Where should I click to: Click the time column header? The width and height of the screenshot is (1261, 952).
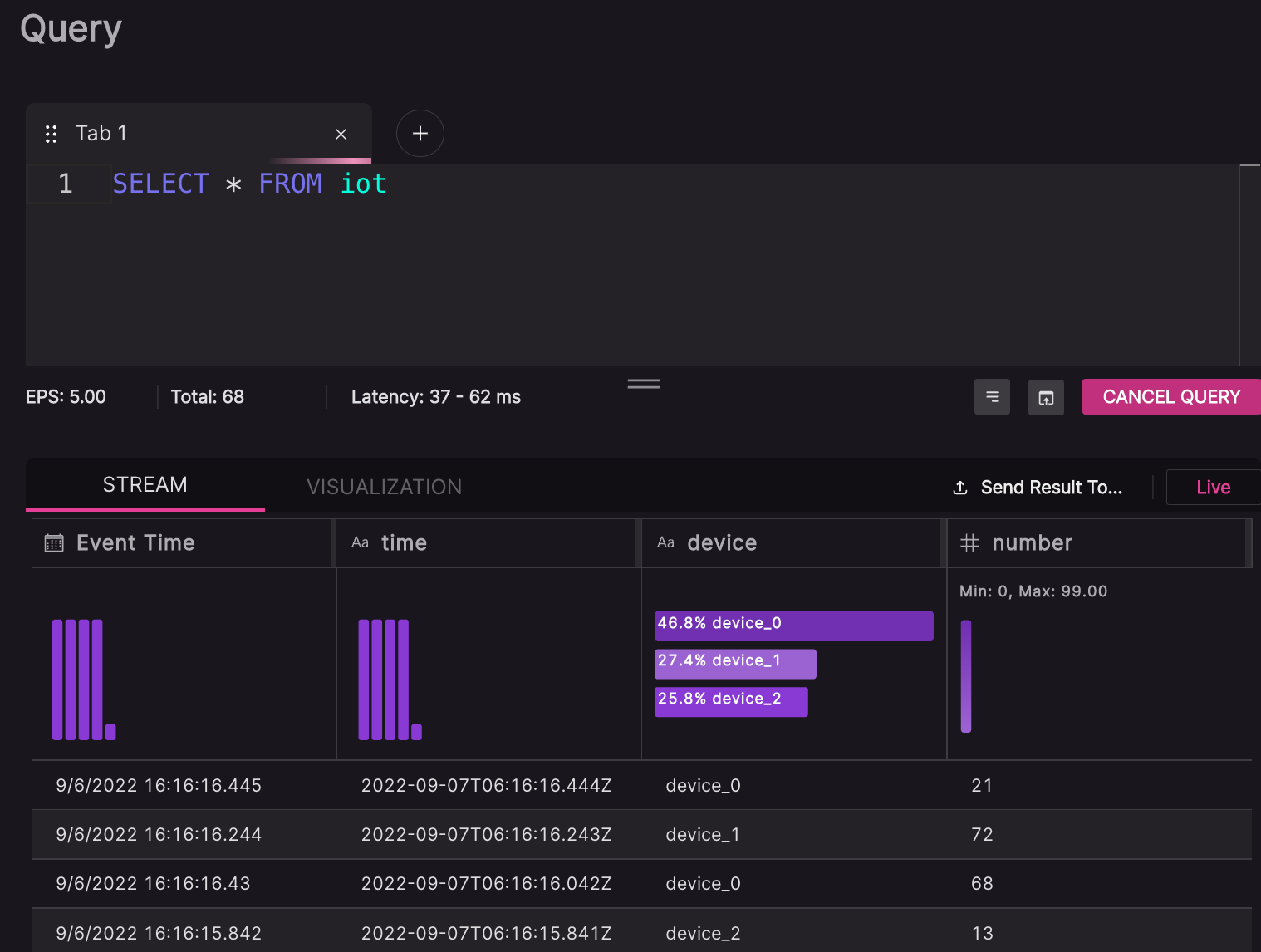pos(404,543)
